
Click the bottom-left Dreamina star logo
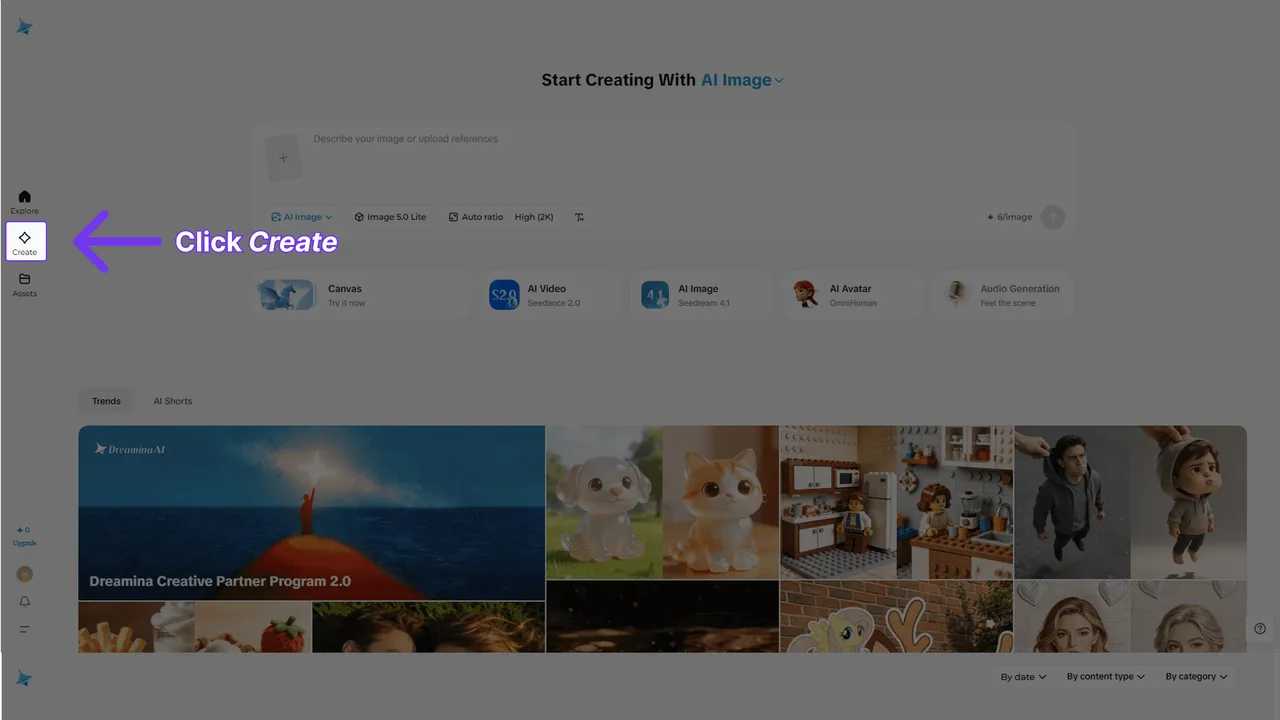click(x=25, y=679)
